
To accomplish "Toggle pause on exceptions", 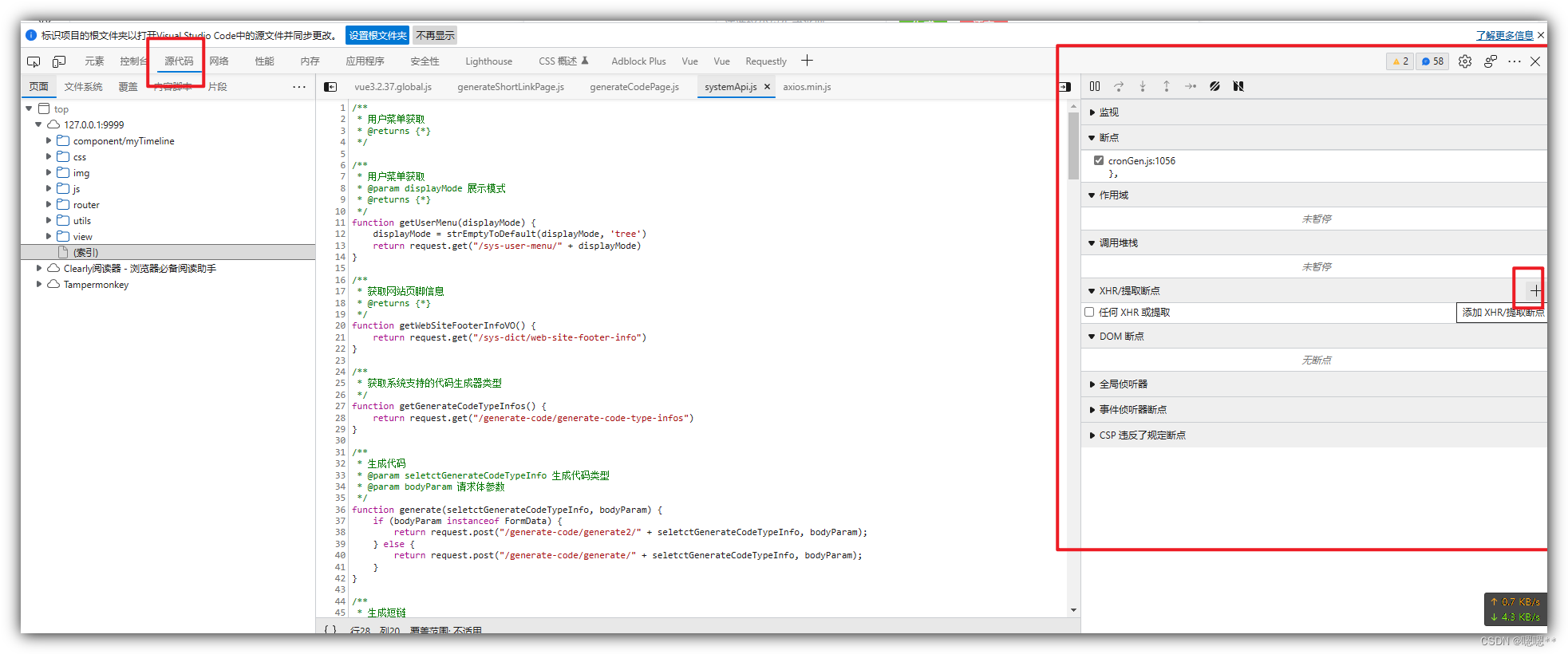I will [x=1238, y=86].
